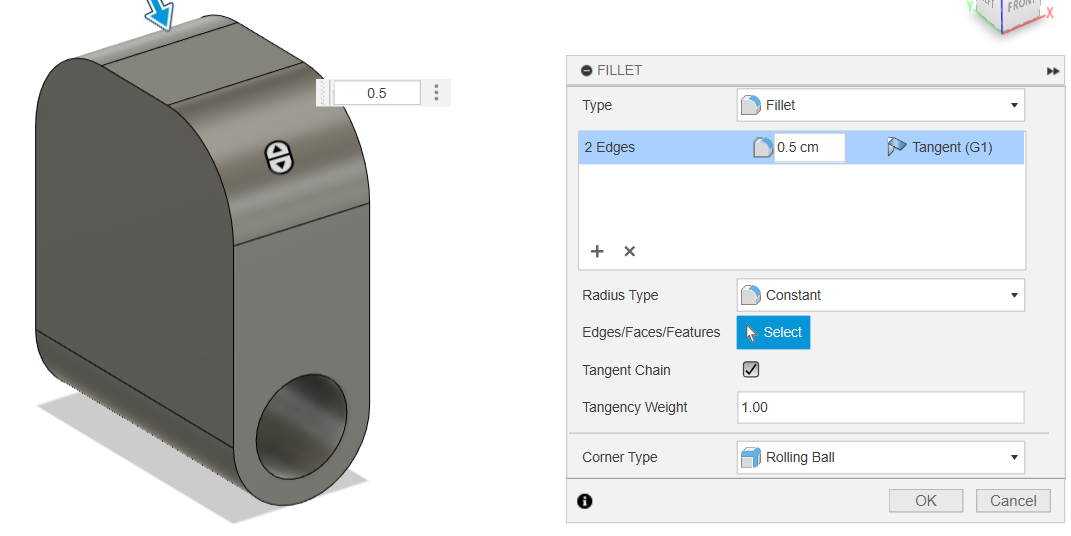The width and height of the screenshot is (1071, 536).
Task: Click OK to confirm the fillet
Action: pyautogui.click(x=926, y=500)
